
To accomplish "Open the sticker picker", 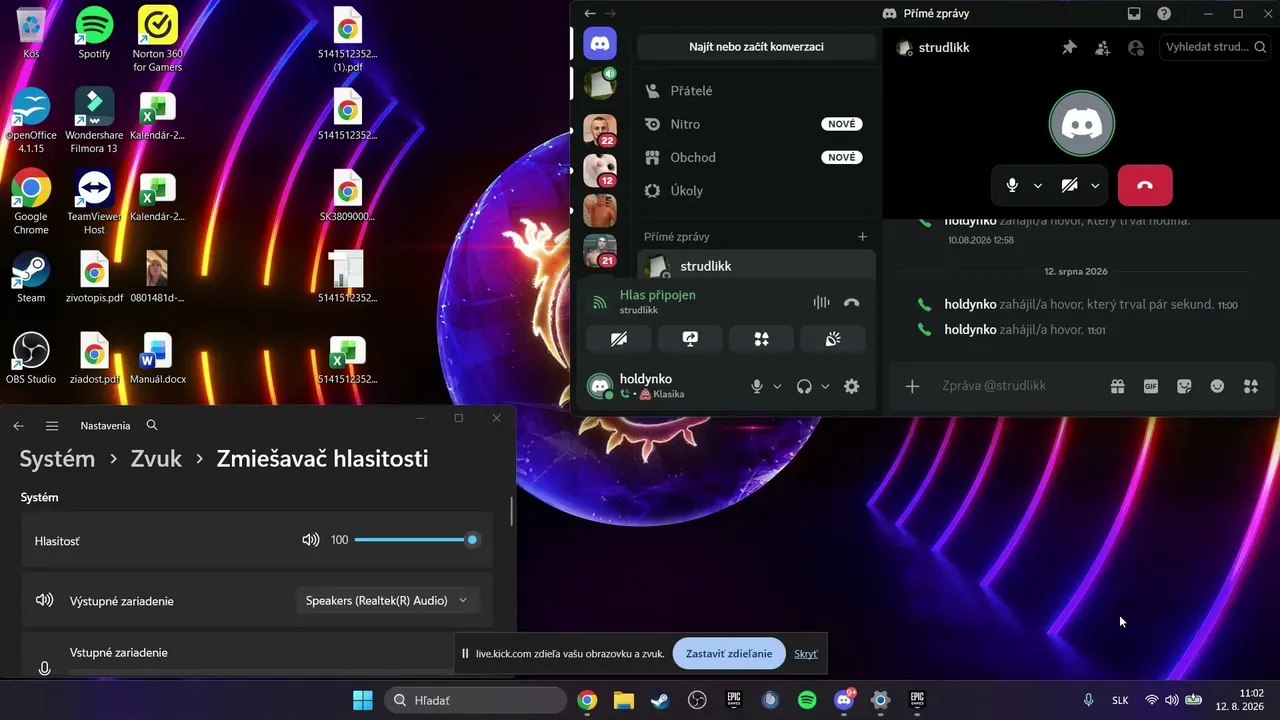I will click(1184, 386).
